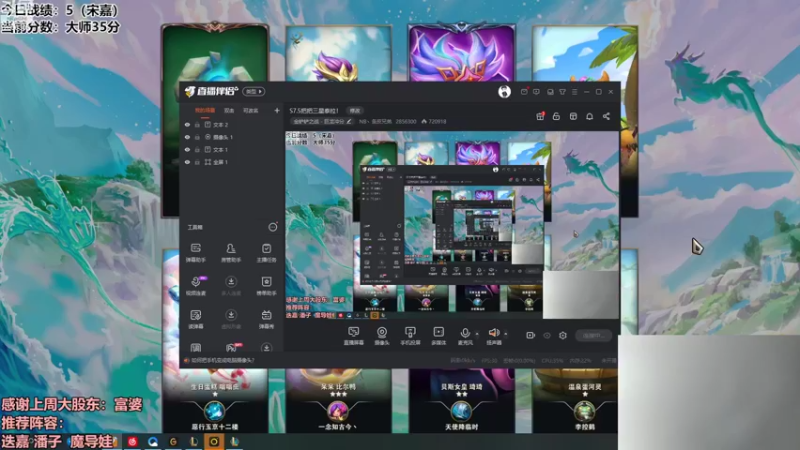Hide the 摄像头 1 source layer
This screenshot has height=450, width=800.
tap(187, 137)
